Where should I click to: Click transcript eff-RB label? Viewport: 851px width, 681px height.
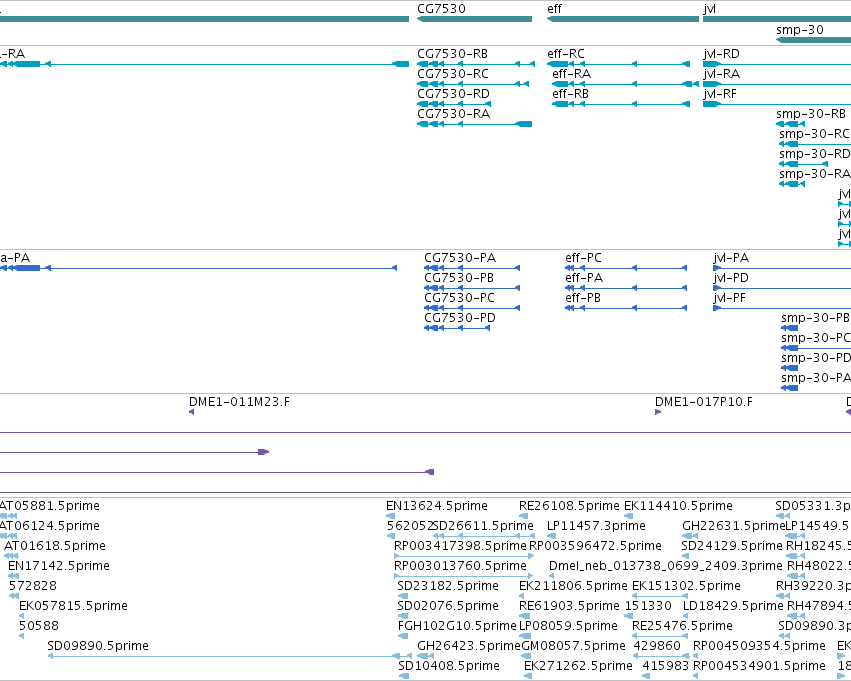[x=570, y=94]
